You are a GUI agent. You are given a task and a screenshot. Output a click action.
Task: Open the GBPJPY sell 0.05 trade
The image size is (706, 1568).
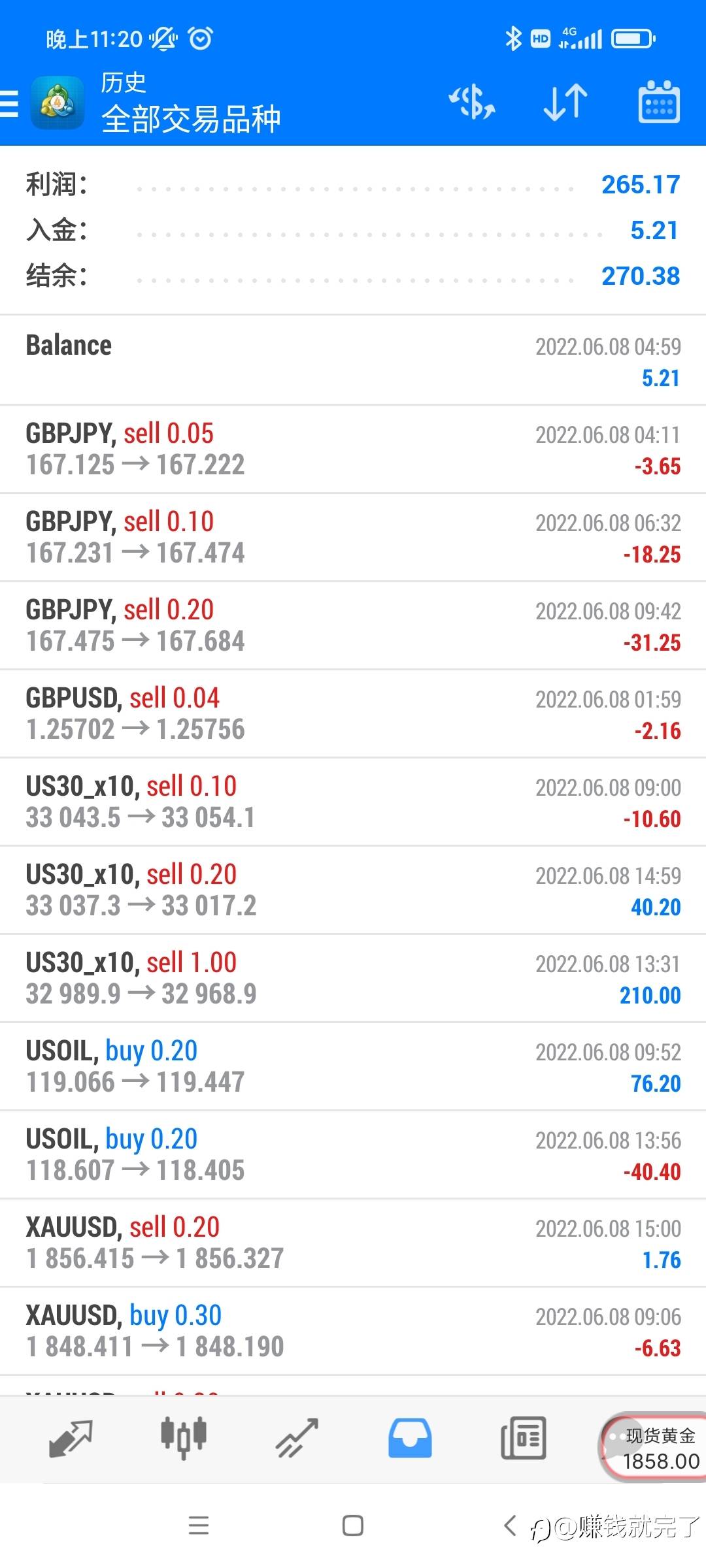(353, 449)
